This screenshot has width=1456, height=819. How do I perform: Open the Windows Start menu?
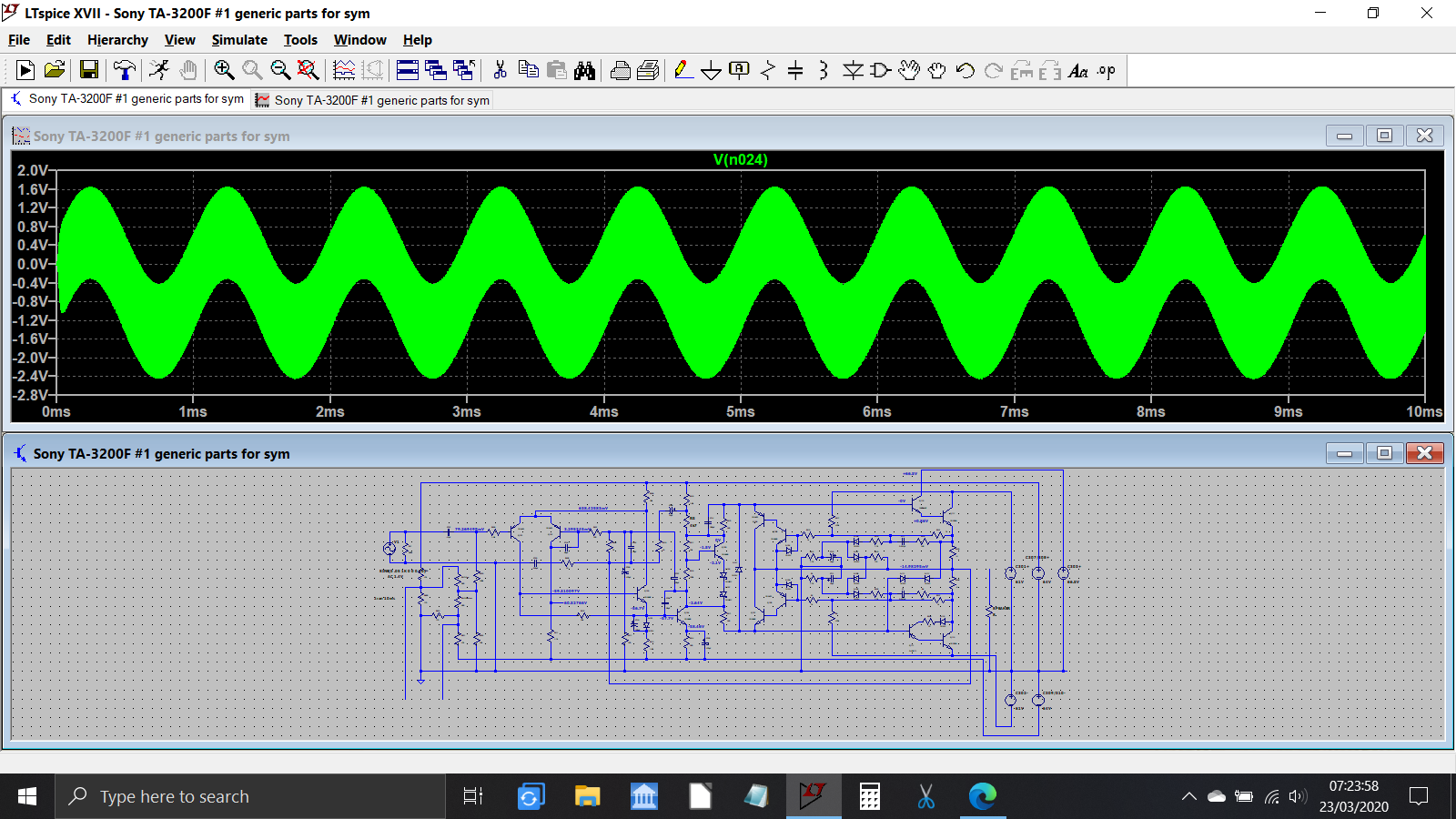(x=27, y=796)
